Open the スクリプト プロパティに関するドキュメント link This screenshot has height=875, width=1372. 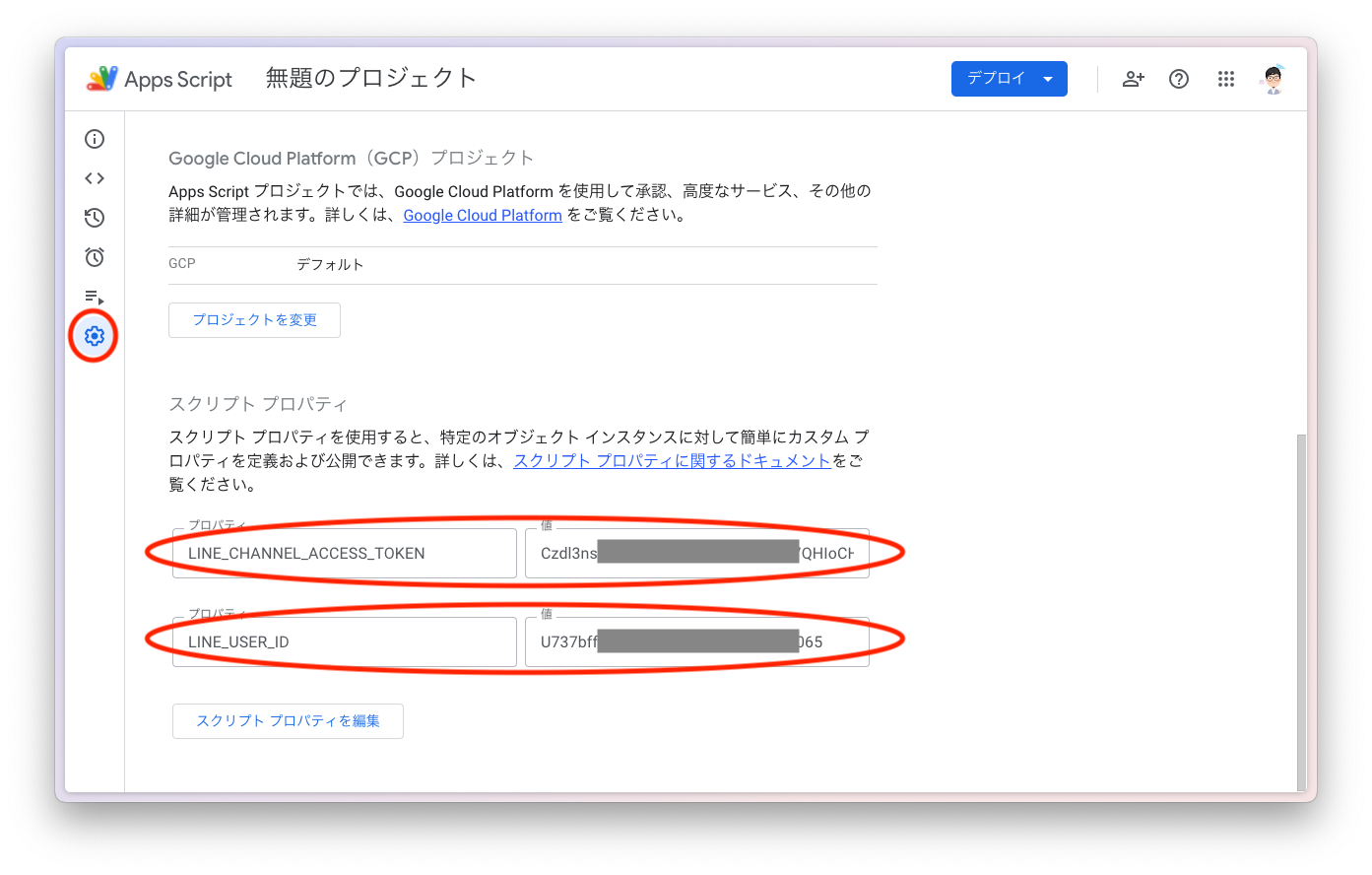671,460
